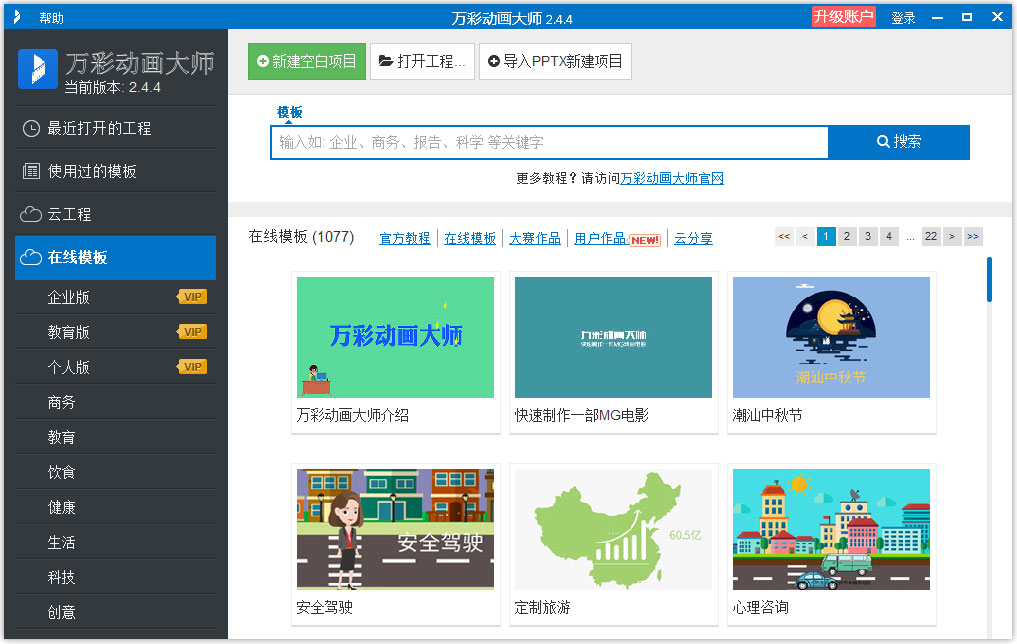Open 定制旅游 template thumbnail

614,529
